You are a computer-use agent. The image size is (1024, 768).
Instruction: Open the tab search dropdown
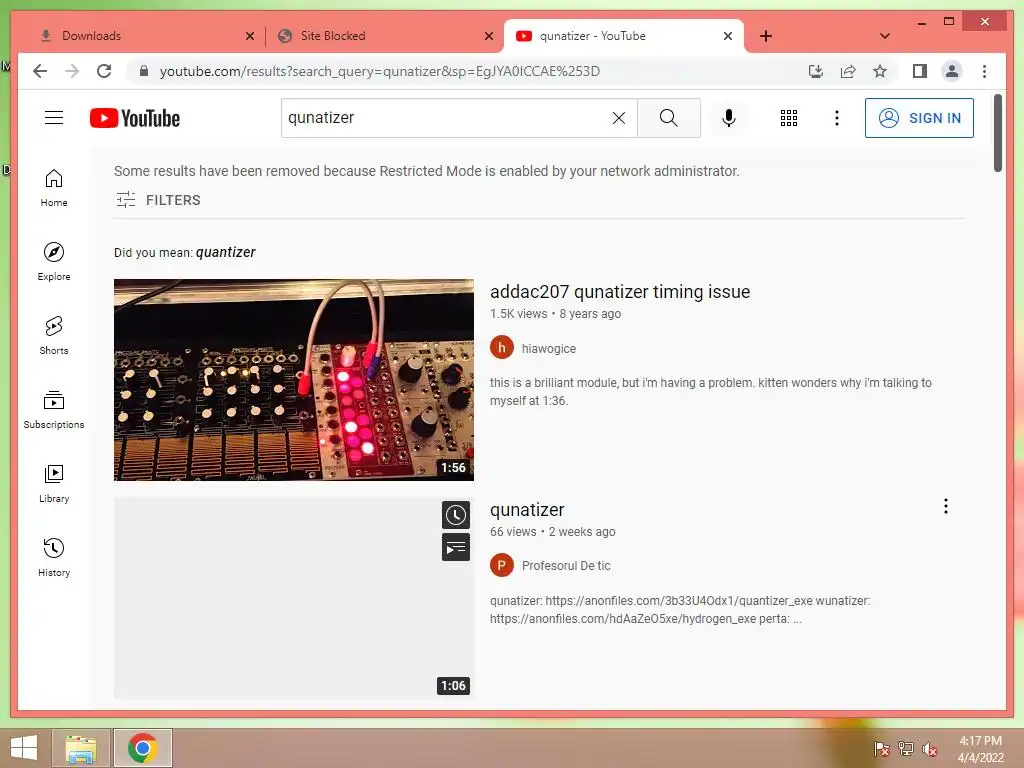coord(885,36)
